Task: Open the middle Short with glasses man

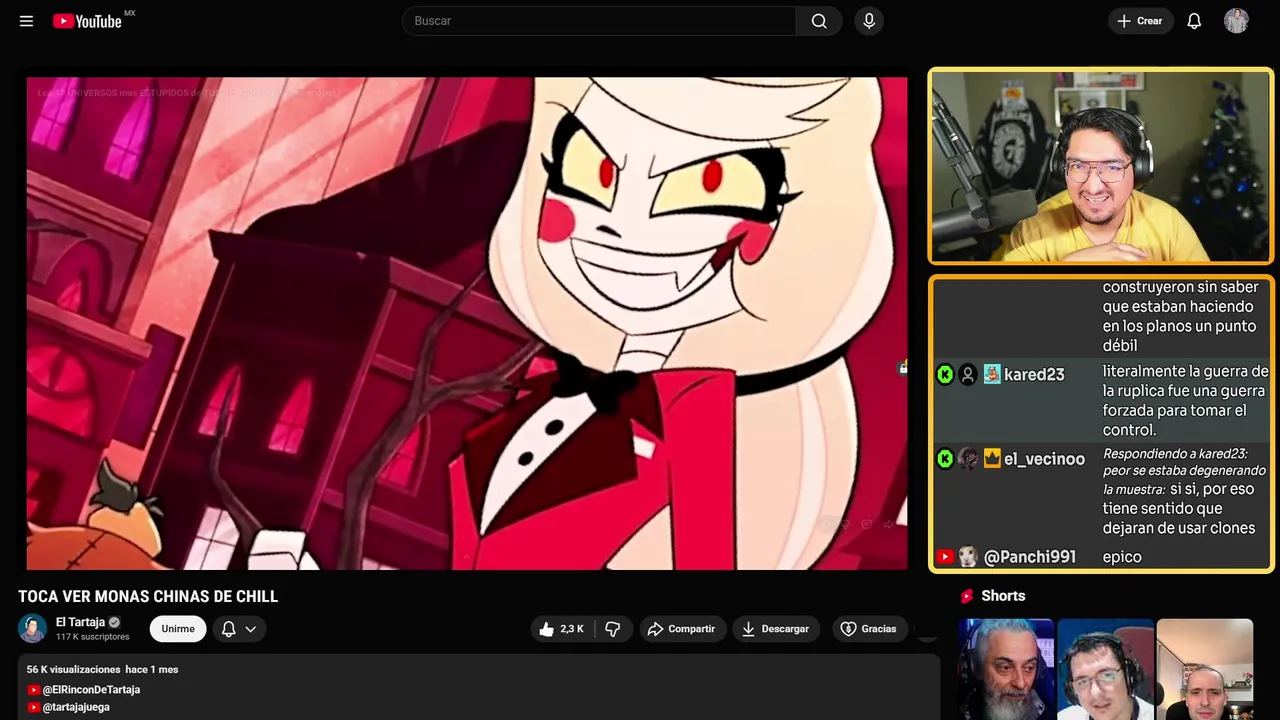Action: click(1105, 669)
